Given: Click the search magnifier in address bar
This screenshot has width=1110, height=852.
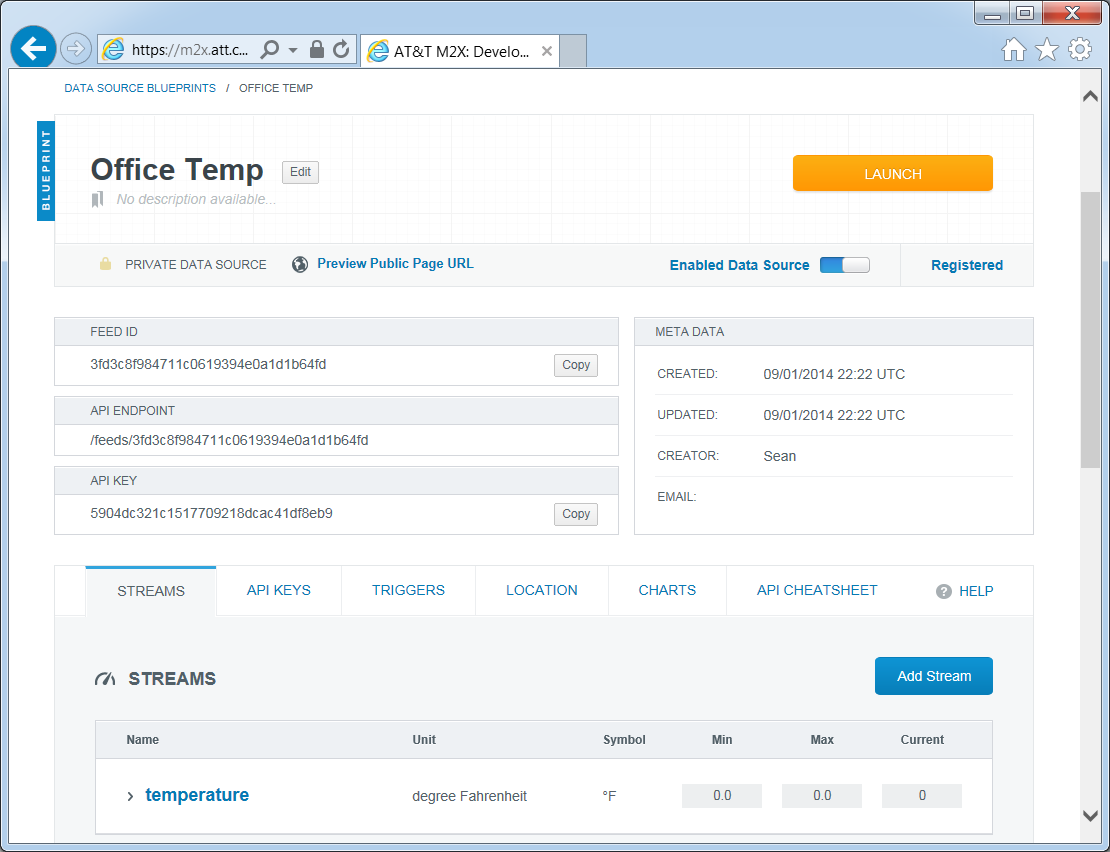Looking at the screenshot, I should (269, 49).
